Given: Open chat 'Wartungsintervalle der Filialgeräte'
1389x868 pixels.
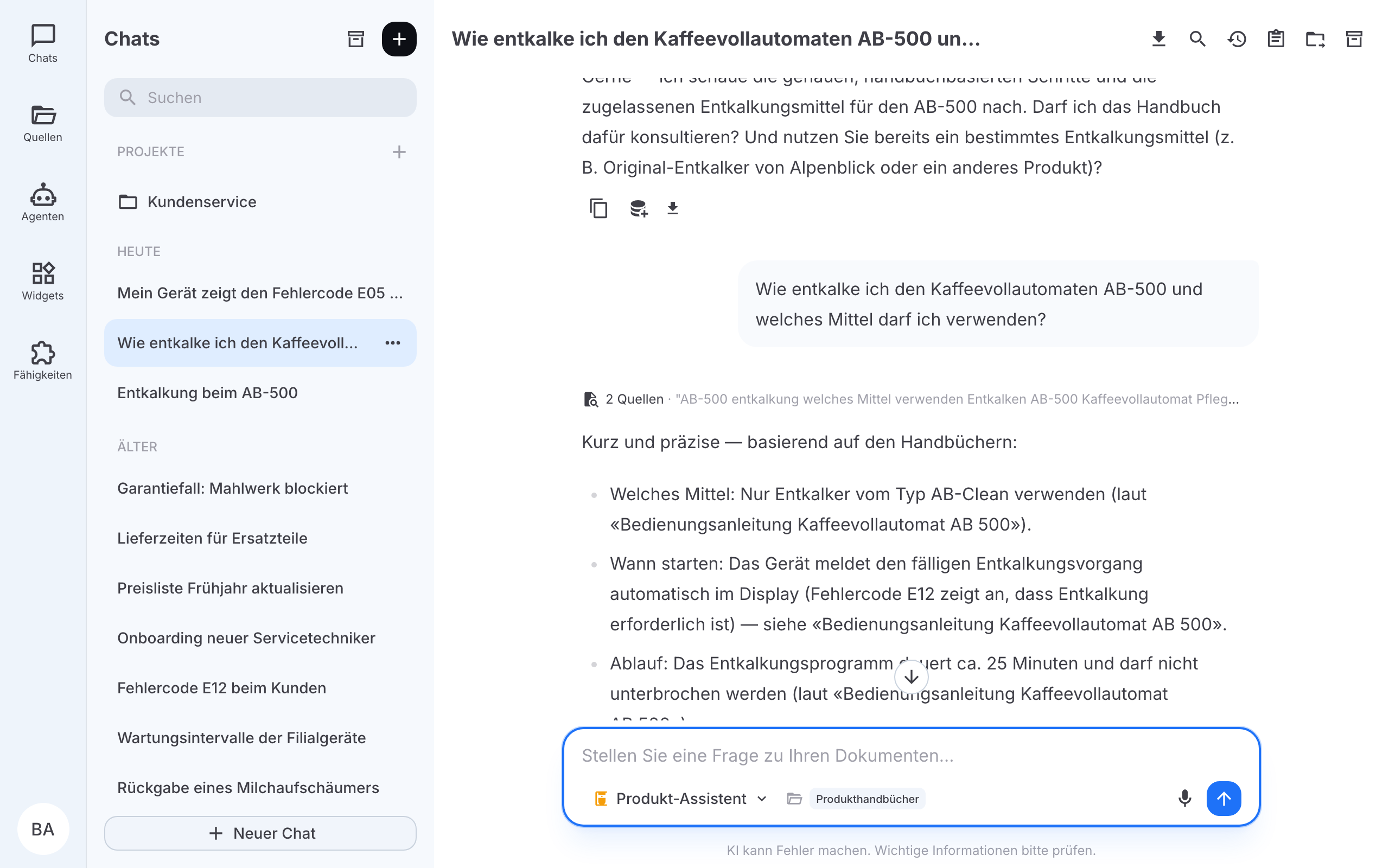Looking at the screenshot, I should (260, 738).
